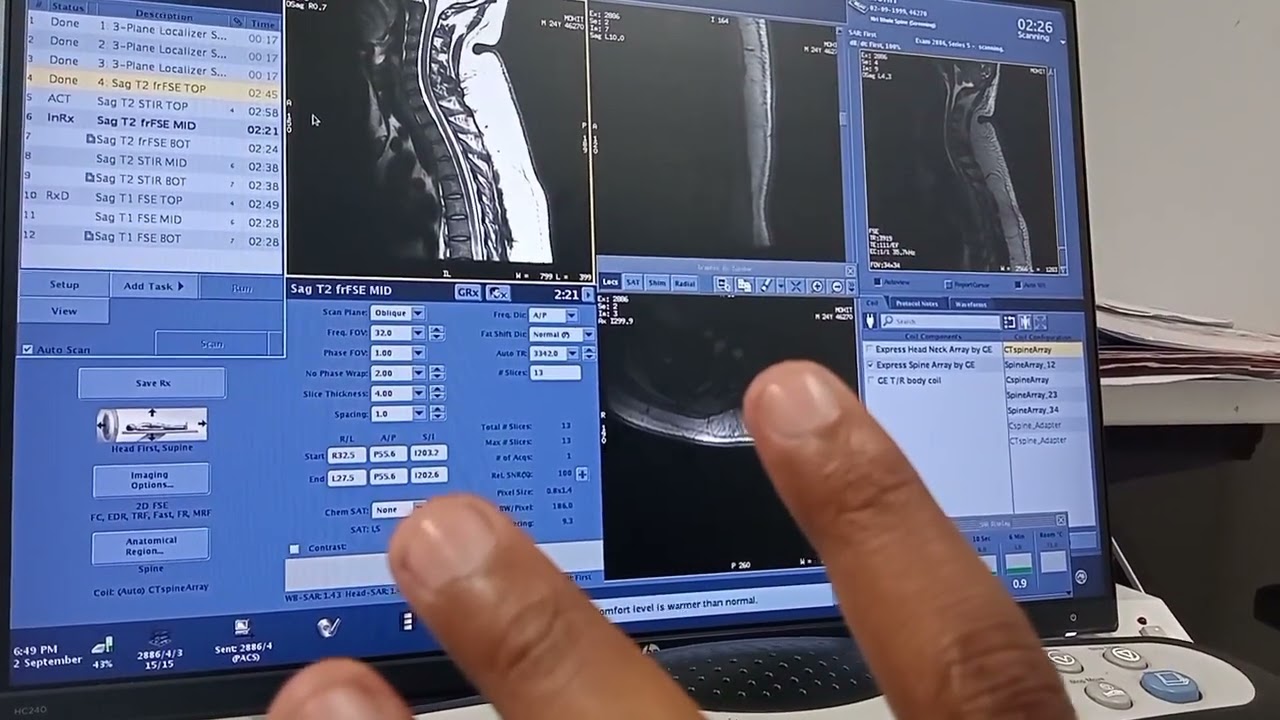The width and height of the screenshot is (1280, 720).
Task: Switch to the Radial tab
Action: pos(684,283)
